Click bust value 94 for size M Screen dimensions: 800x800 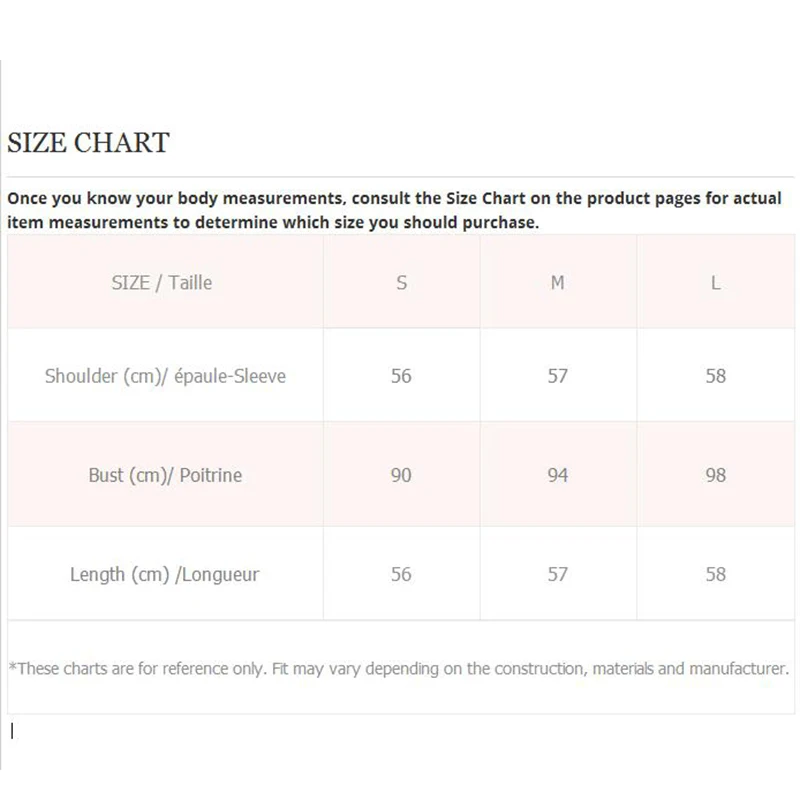(x=558, y=475)
